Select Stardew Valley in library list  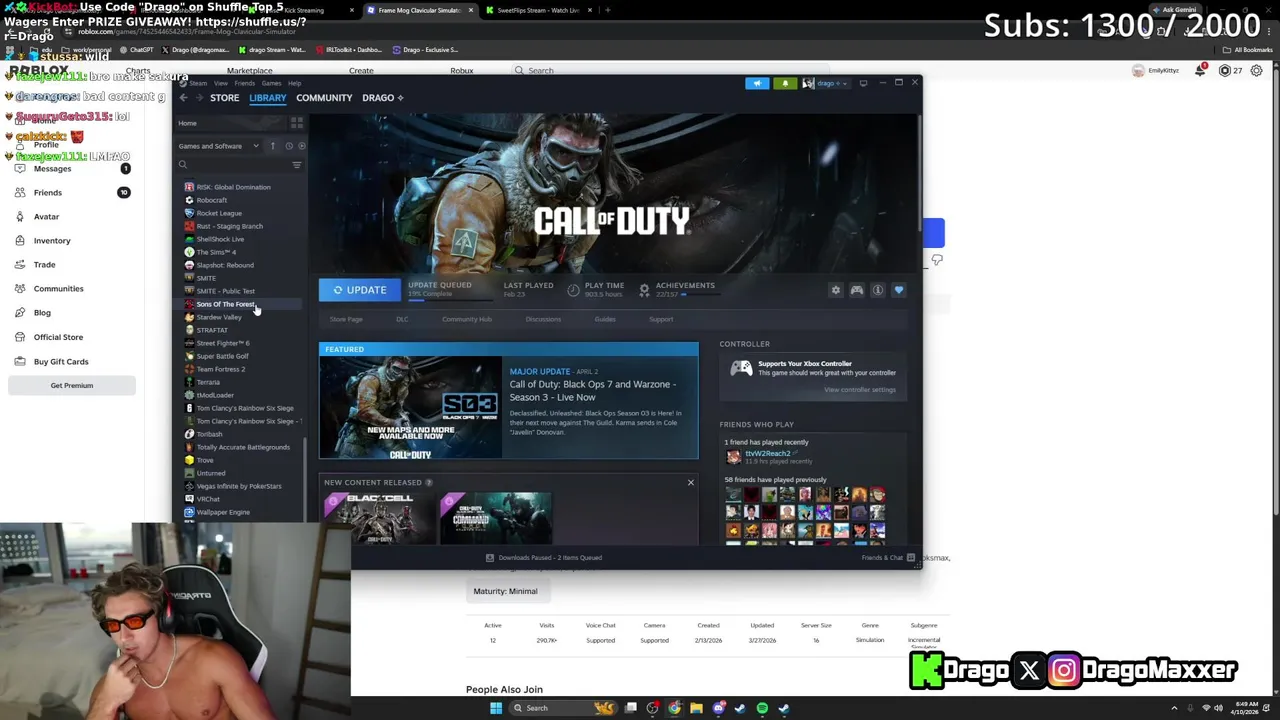tap(219, 317)
